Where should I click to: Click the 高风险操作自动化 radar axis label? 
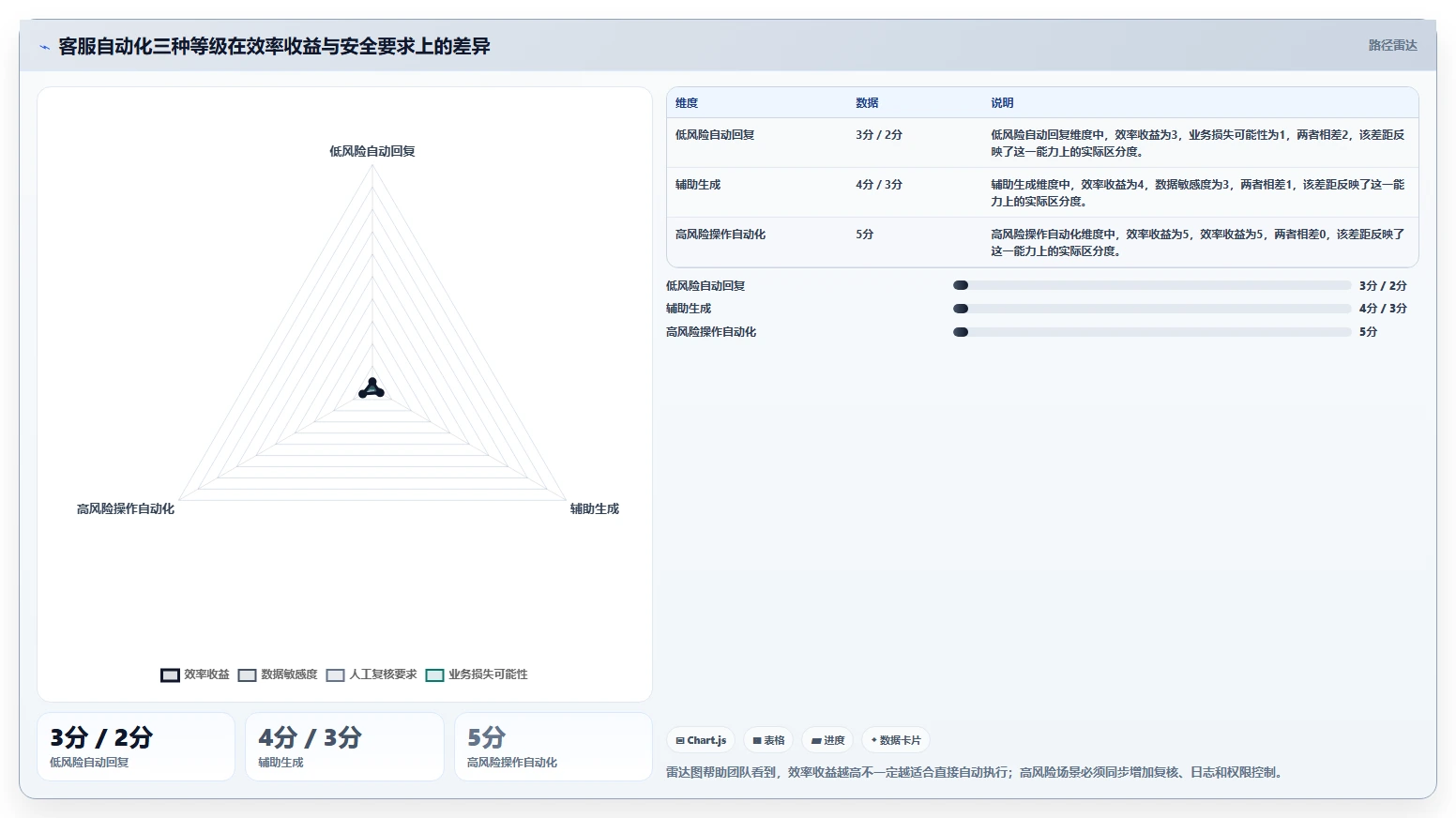[x=126, y=508]
